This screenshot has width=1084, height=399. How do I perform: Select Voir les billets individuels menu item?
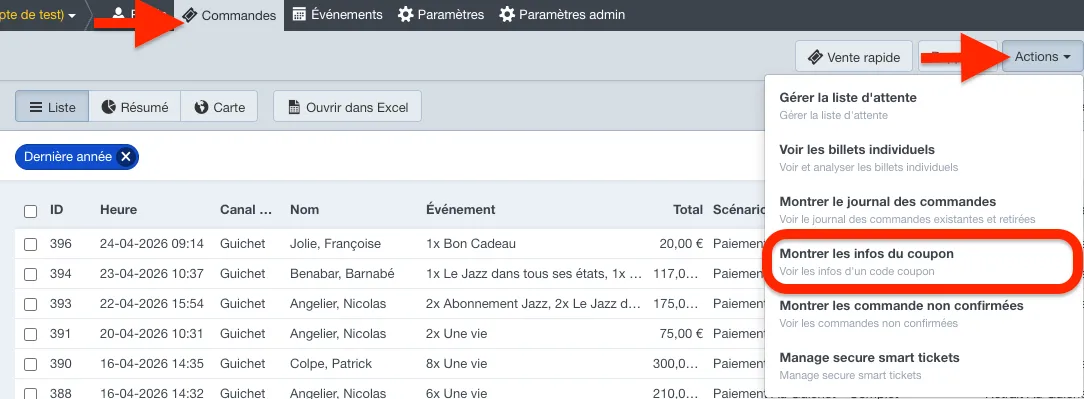924,158
